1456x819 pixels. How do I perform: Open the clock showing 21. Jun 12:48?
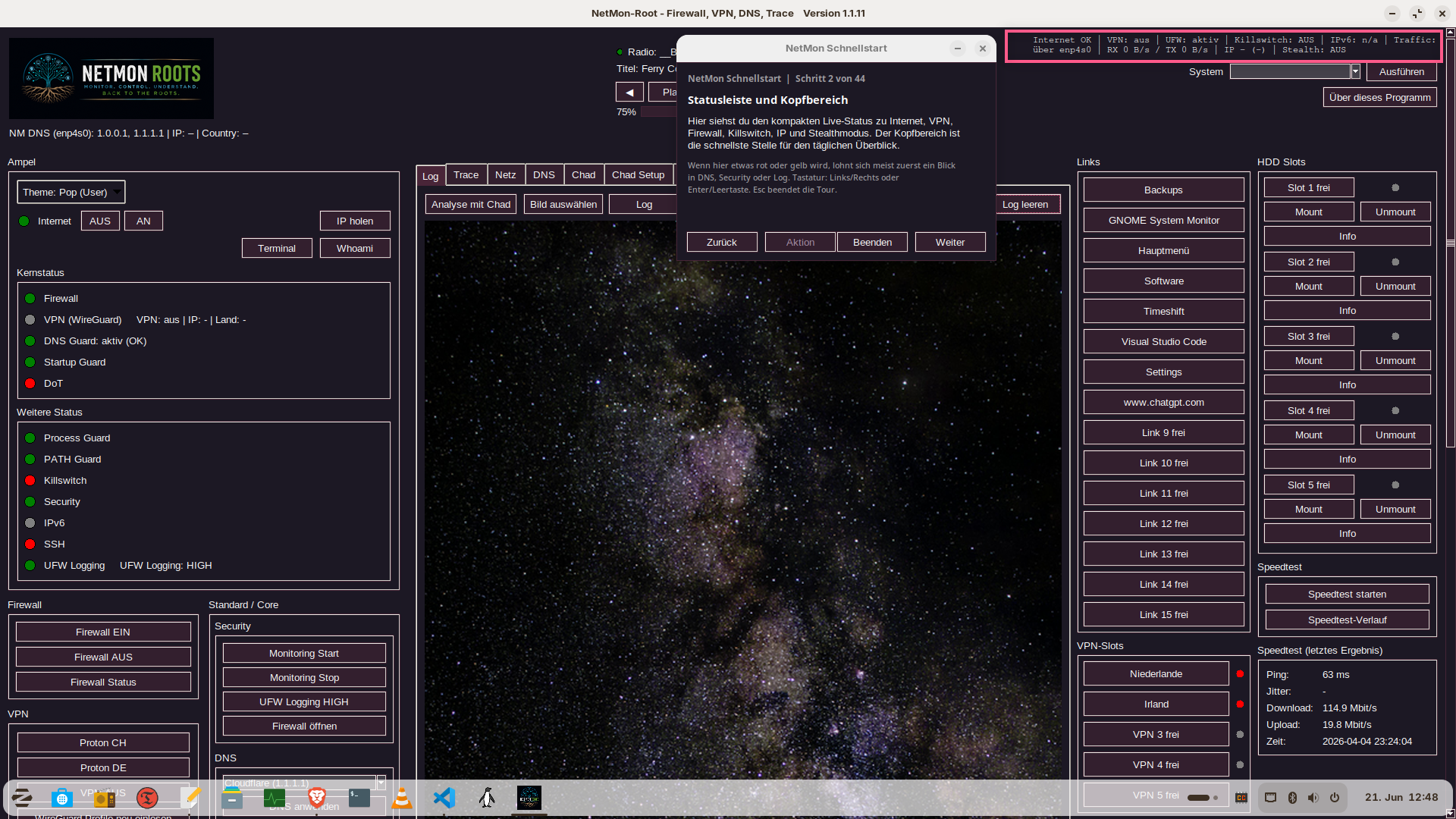[x=1401, y=797]
